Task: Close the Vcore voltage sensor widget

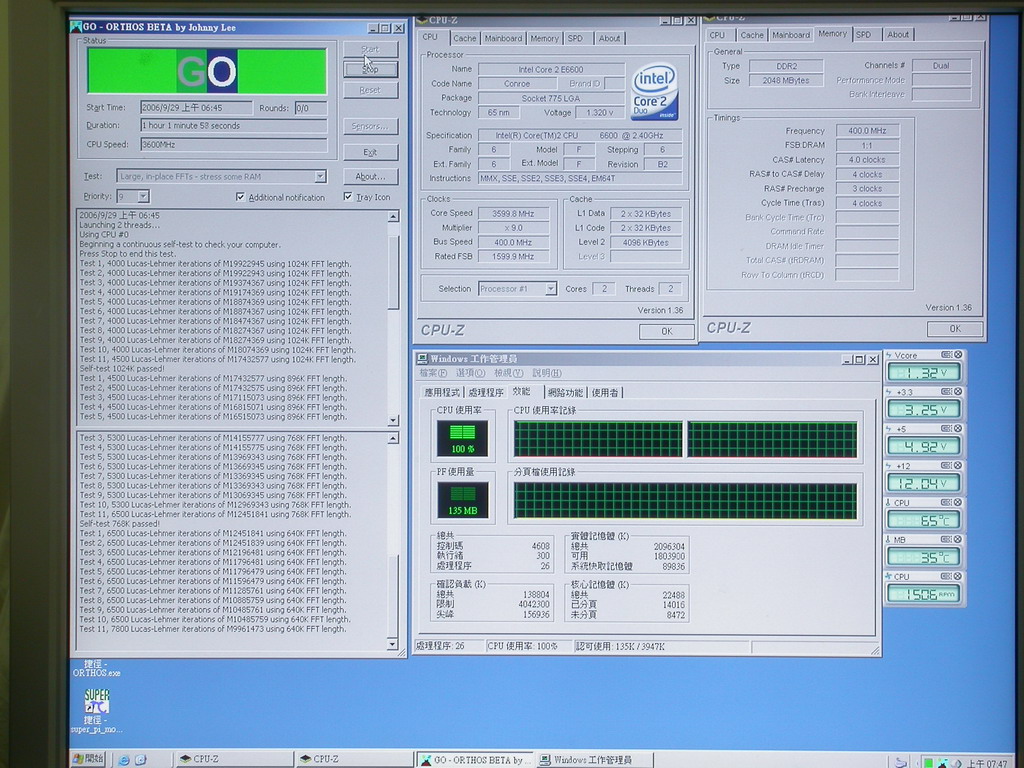Action: point(958,355)
